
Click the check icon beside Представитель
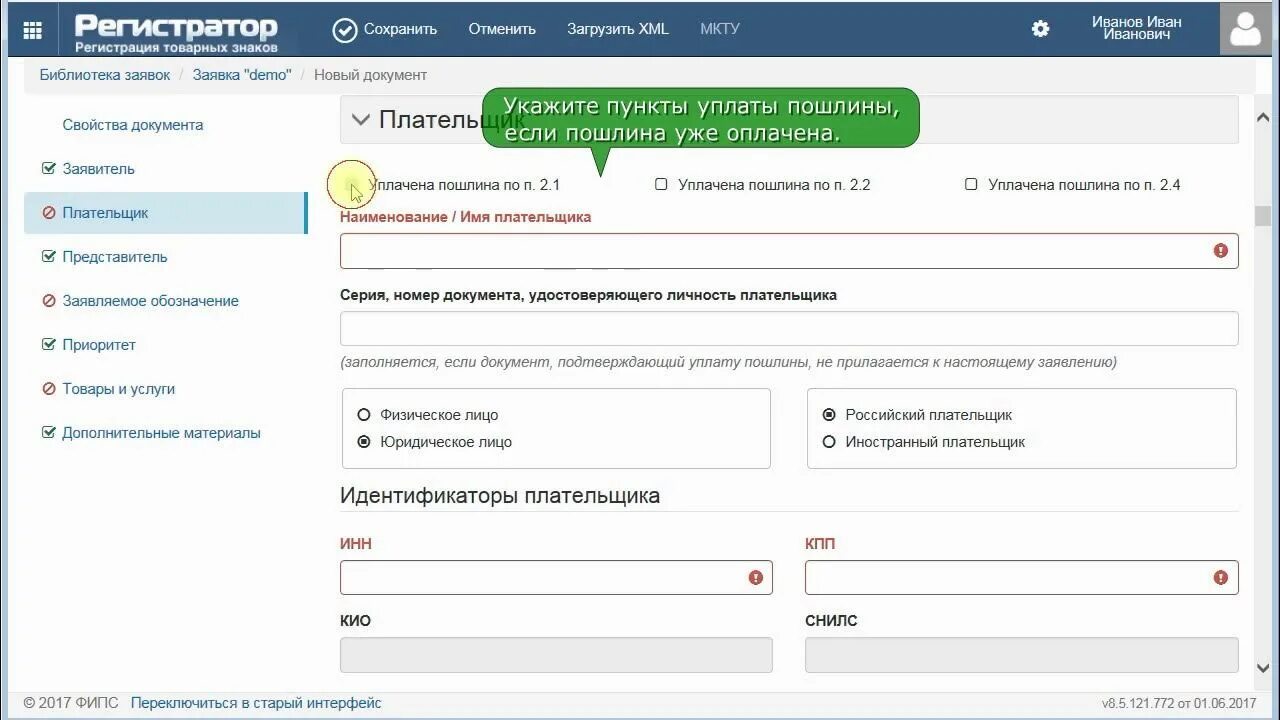point(48,257)
